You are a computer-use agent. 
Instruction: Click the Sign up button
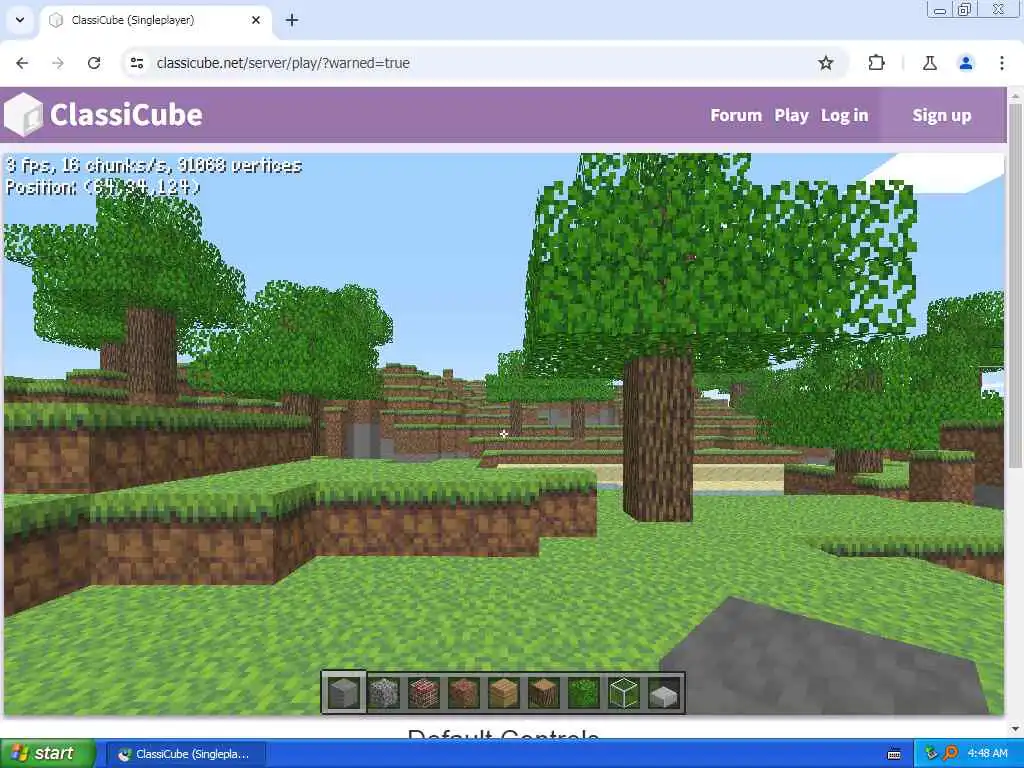[x=942, y=115]
